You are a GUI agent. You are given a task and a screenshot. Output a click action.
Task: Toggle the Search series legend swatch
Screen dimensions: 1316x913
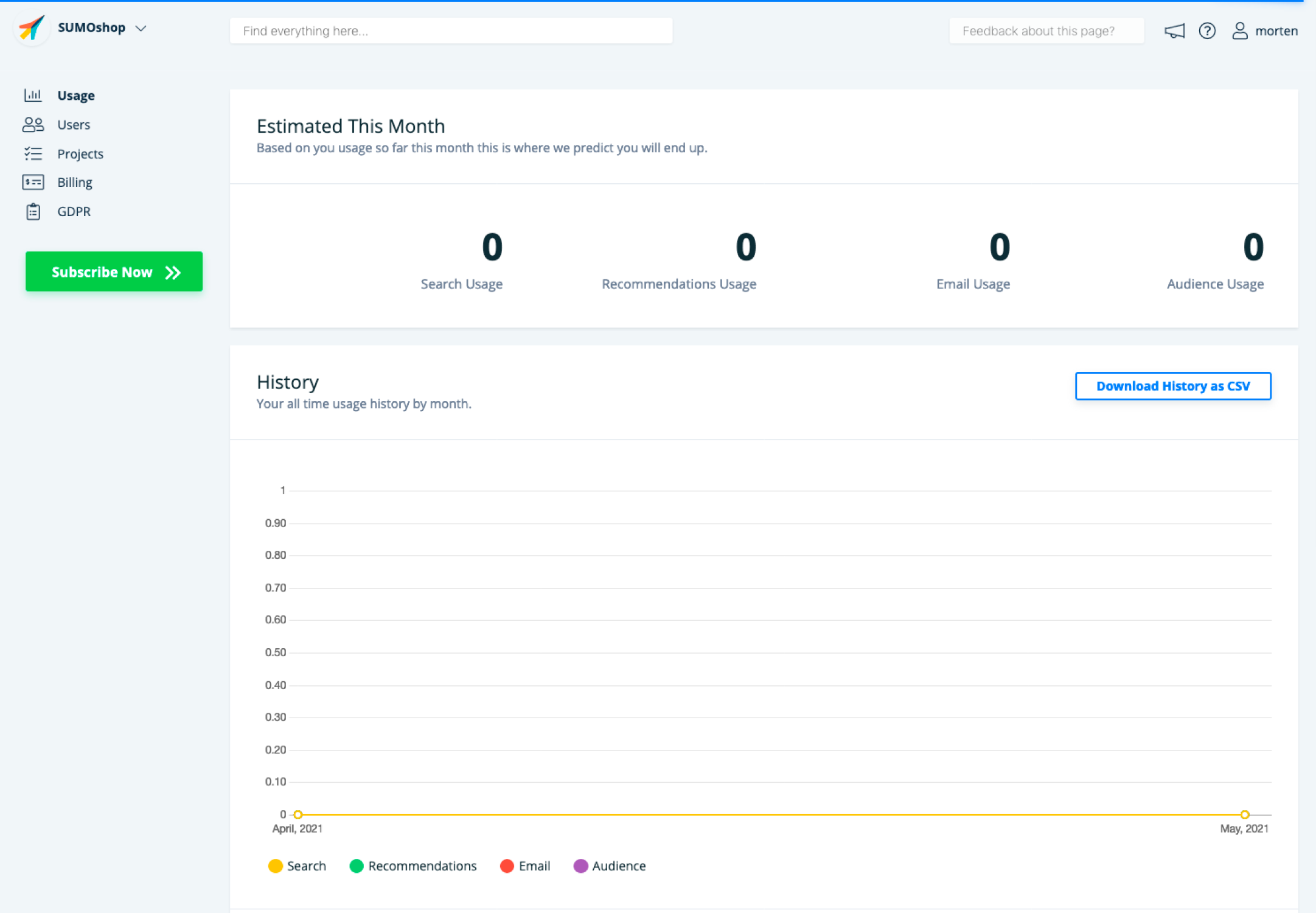click(275, 866)
